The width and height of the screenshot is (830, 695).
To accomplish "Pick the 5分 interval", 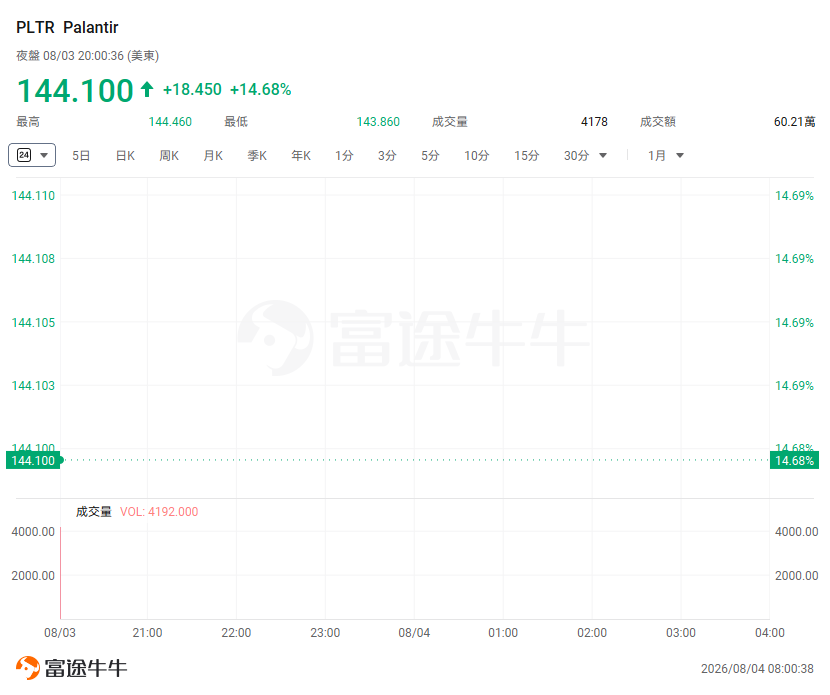I will pyautogui.click(x=430, y=156).
